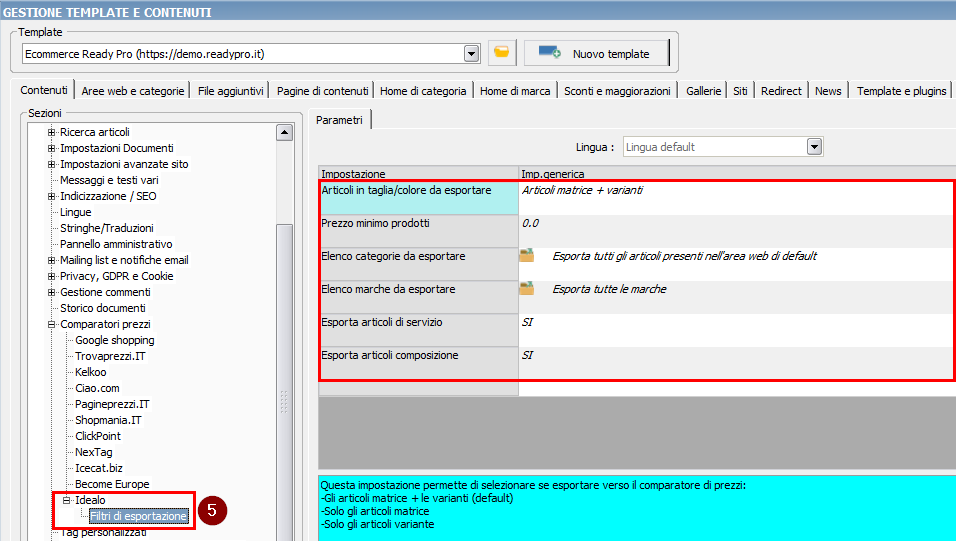Open the Template dropdown arrow
956x541 pixels.
tap(471, 54)
